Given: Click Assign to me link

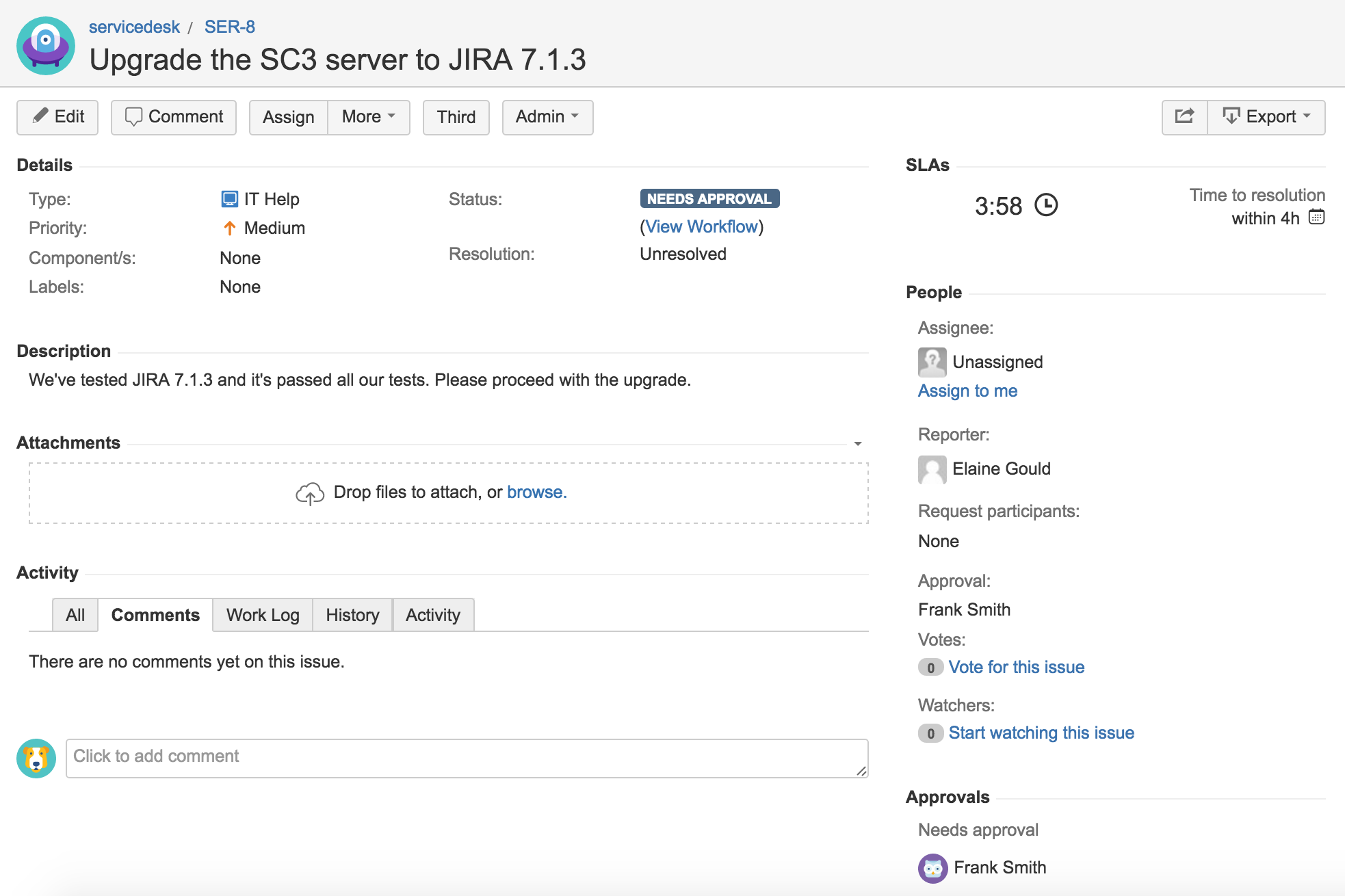Looking at the screenshot, I should pos(967,391).
